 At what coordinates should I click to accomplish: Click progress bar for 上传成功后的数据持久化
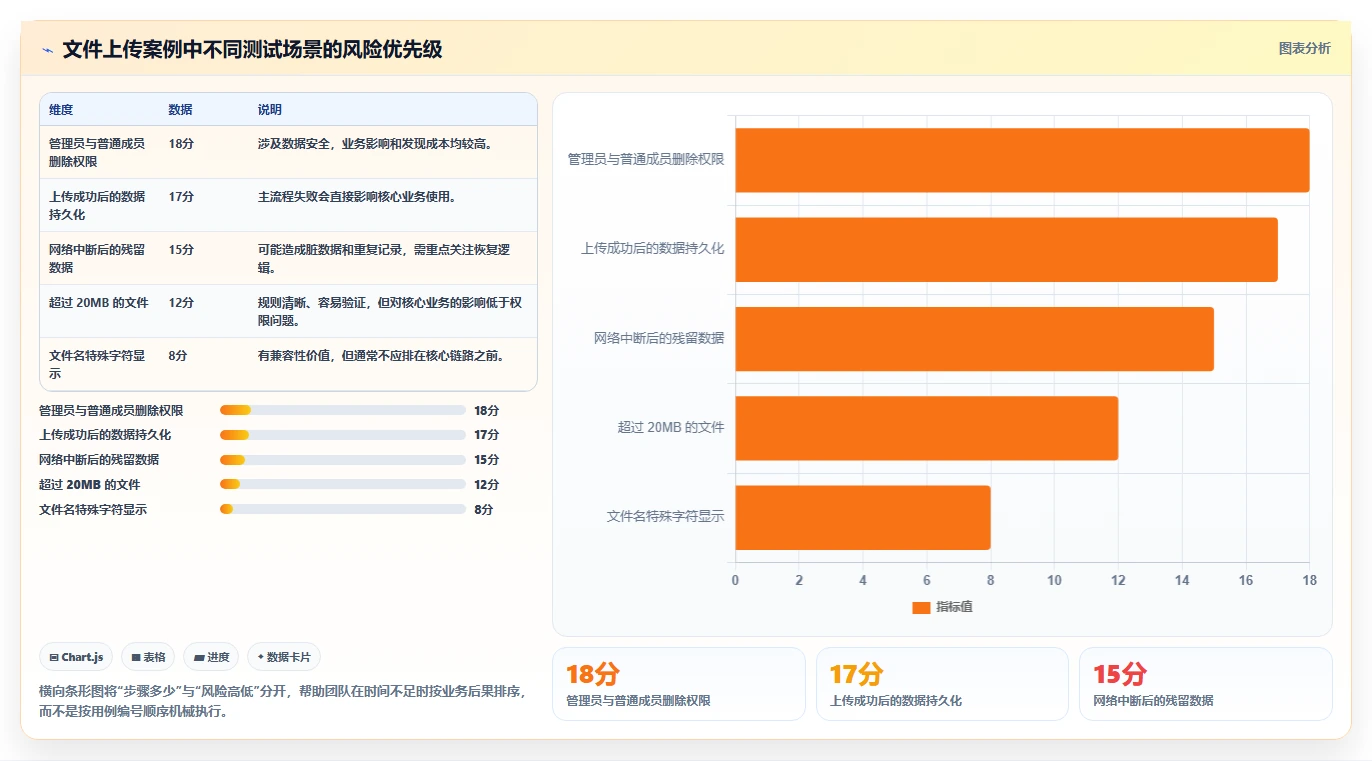tap(343, 435)
